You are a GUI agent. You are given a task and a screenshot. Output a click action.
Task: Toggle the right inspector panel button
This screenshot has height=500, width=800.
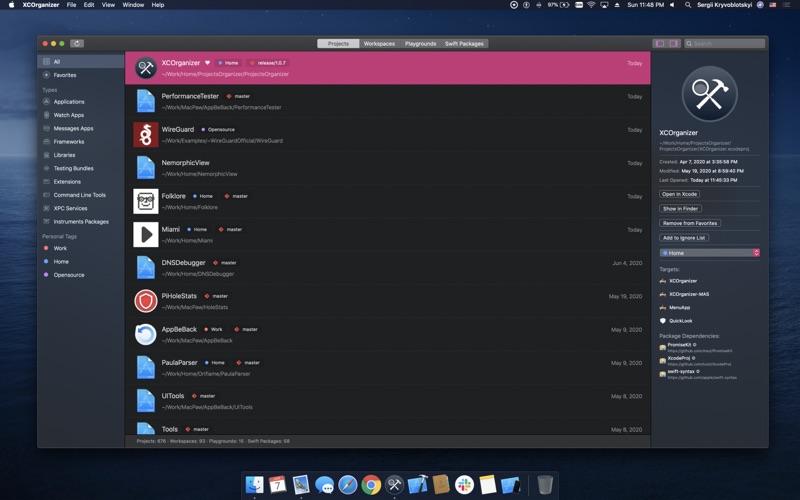pyautogui.click(x=673, y=43)
